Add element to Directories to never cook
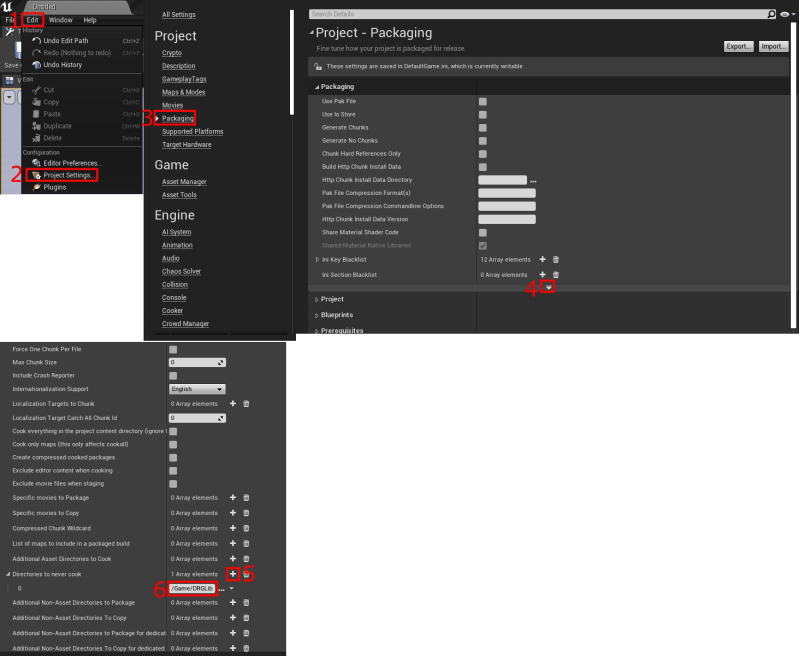799x656 pixels. coord(233,574)
